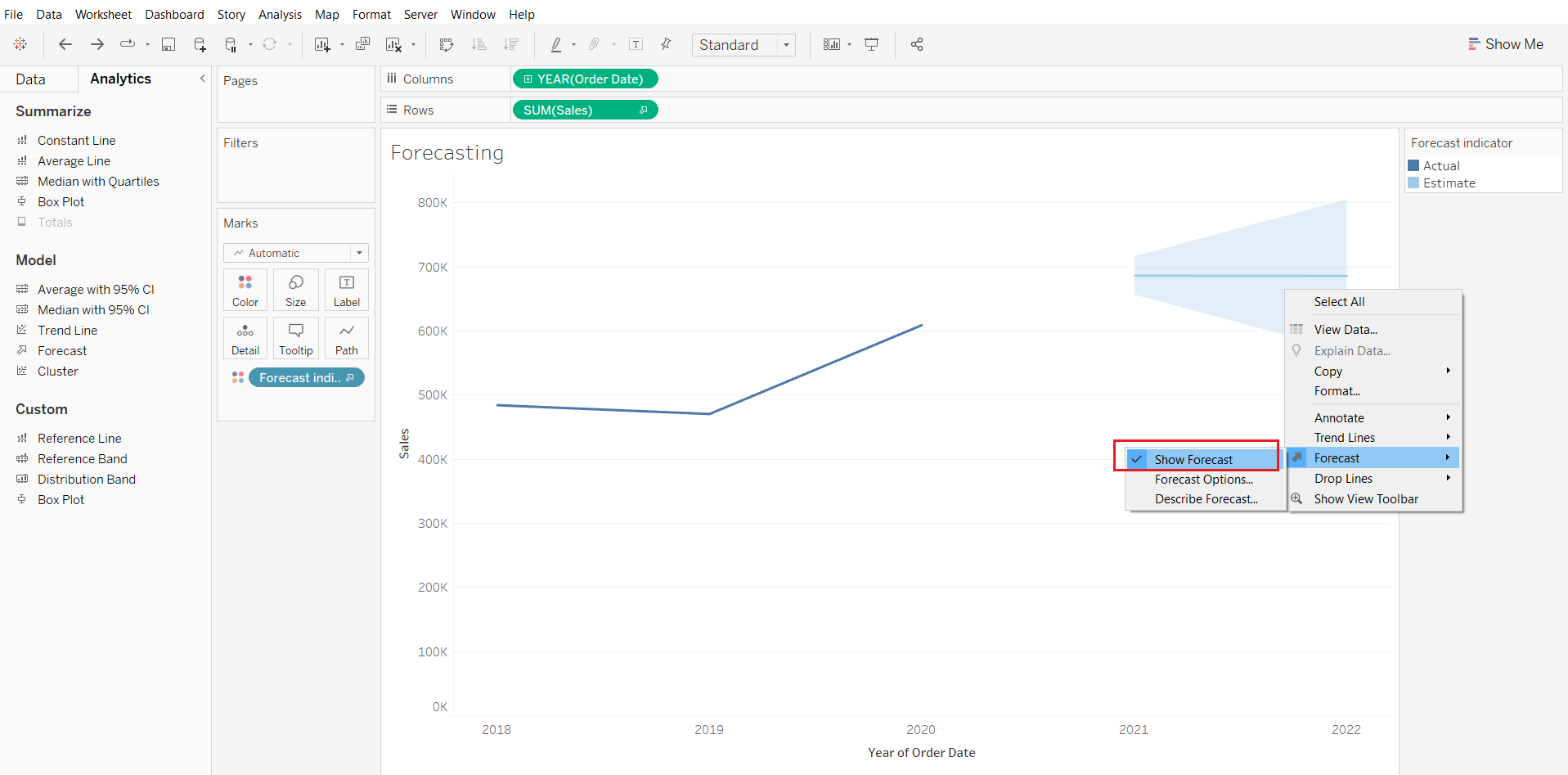
Task: Open the Label marks card button
Action: tap(347, 290)
